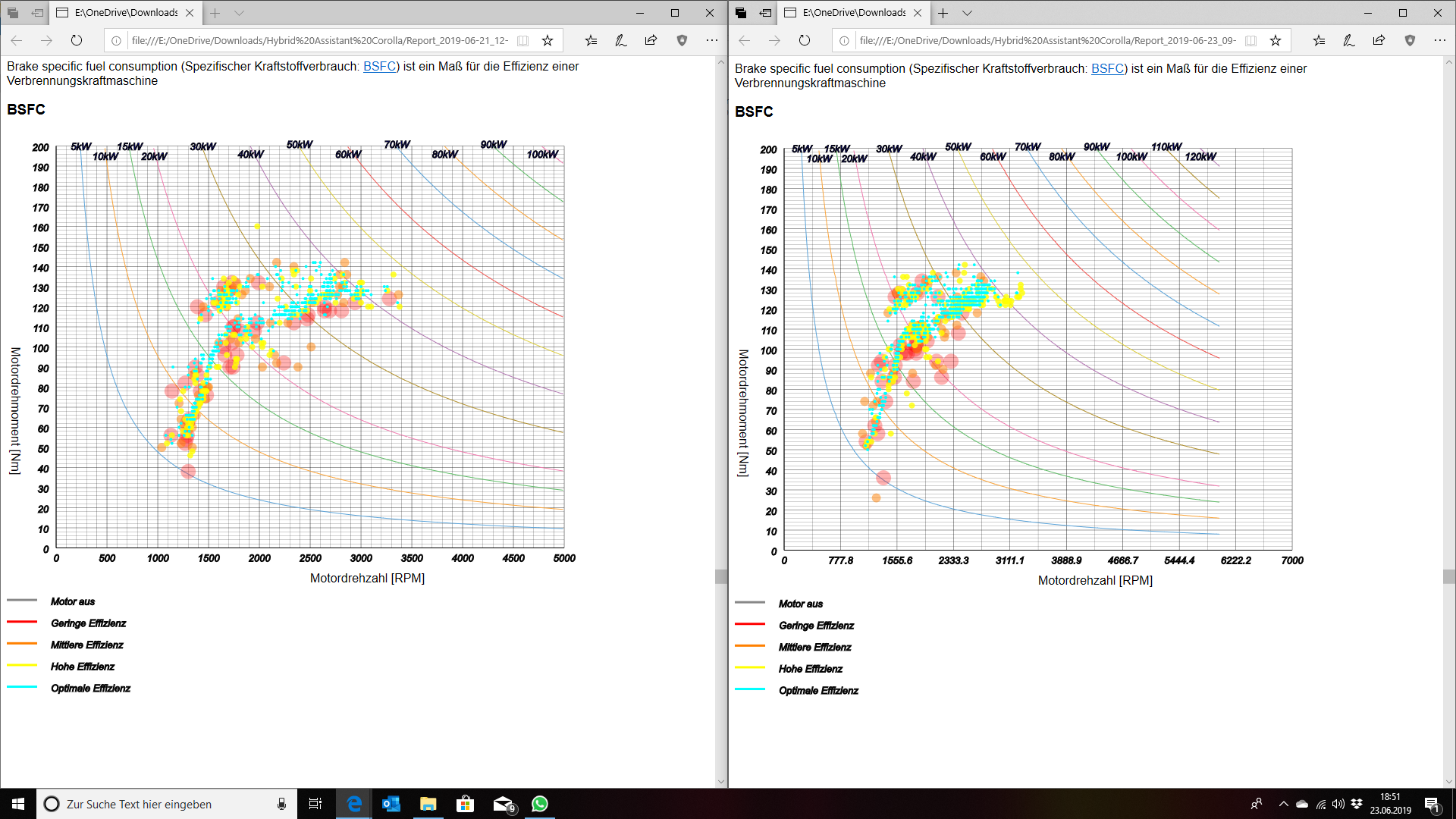Open reading view in left window
The height and width of the screenshot is (819, 1456).
(x=522, y=40)
